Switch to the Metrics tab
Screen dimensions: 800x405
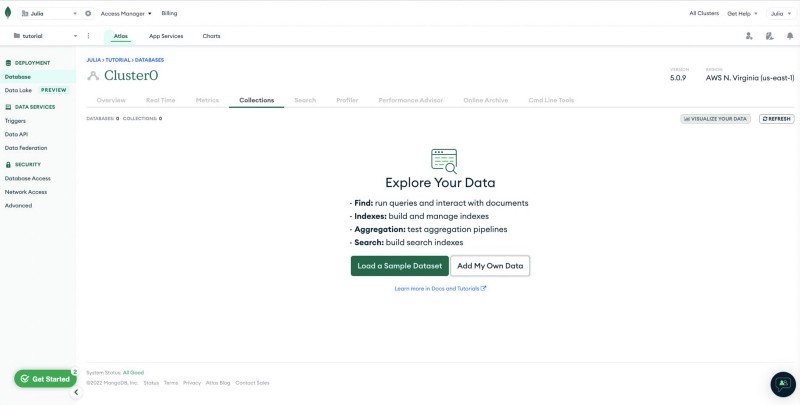tap(207, 100)
